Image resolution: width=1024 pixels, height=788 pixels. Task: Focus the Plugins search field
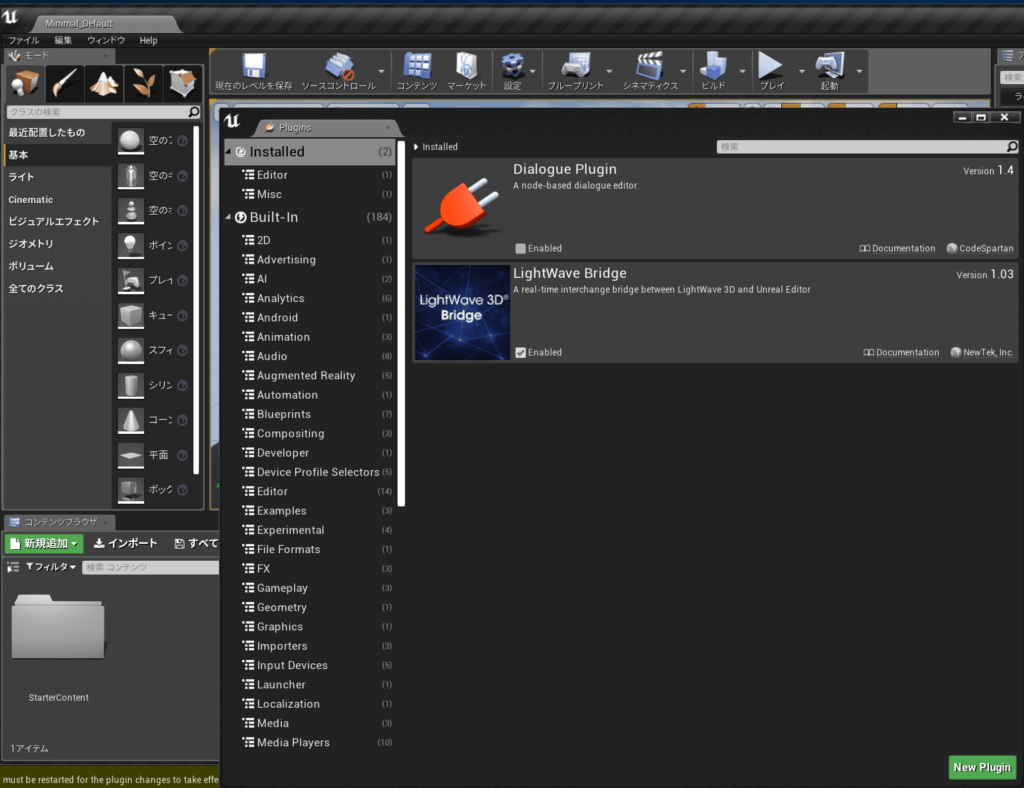861,147
